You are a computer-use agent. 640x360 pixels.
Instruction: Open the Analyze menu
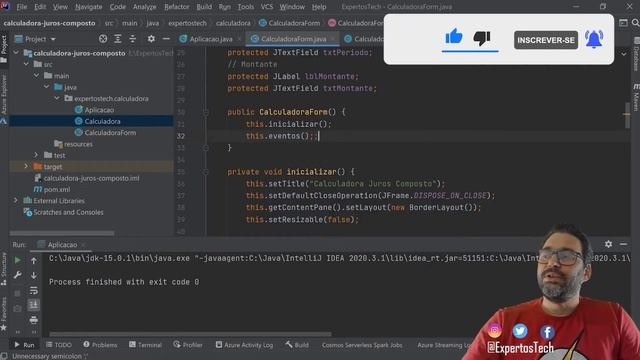[x=144, y=7]
